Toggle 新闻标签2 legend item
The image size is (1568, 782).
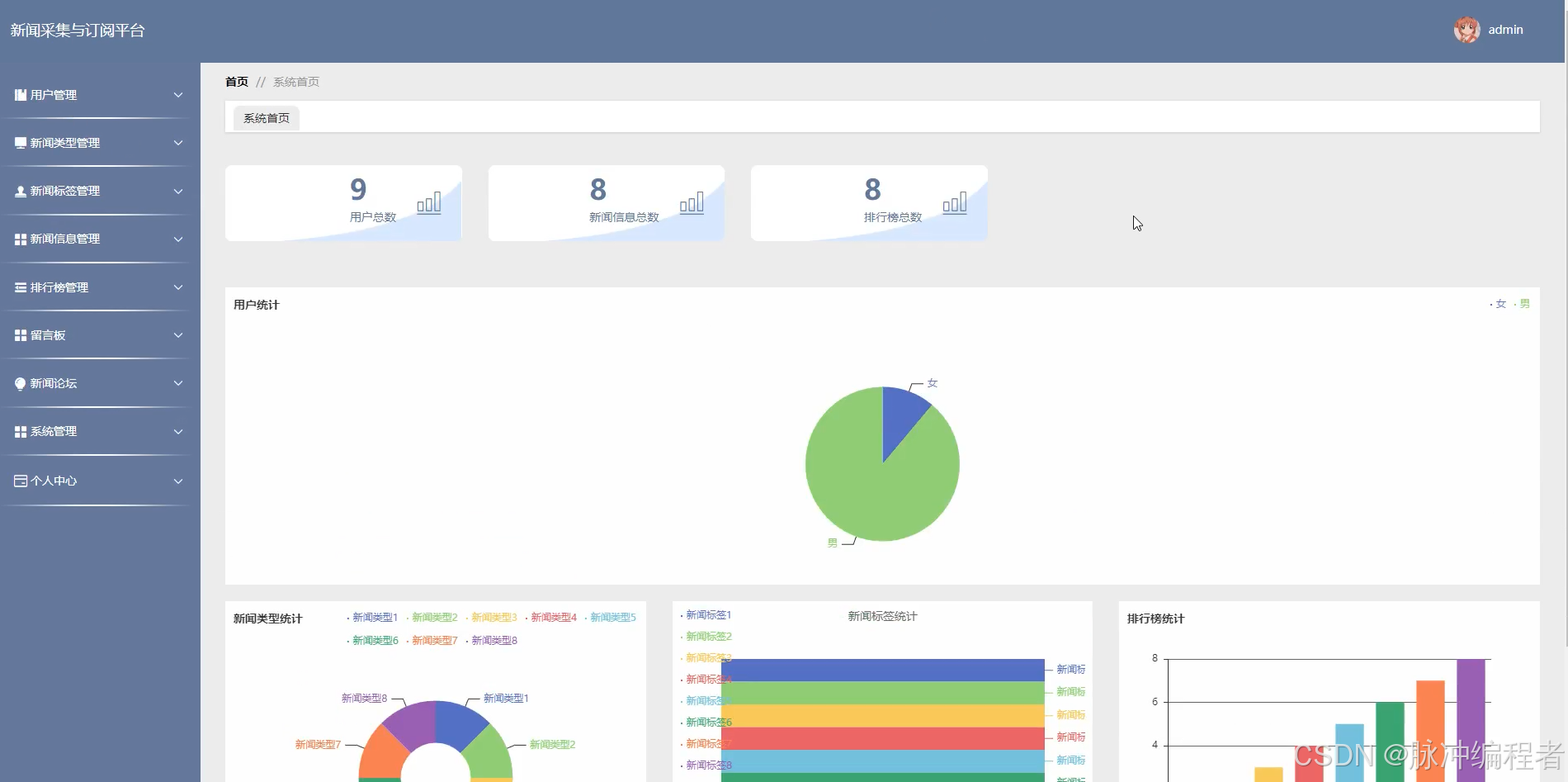pos(706,637)
